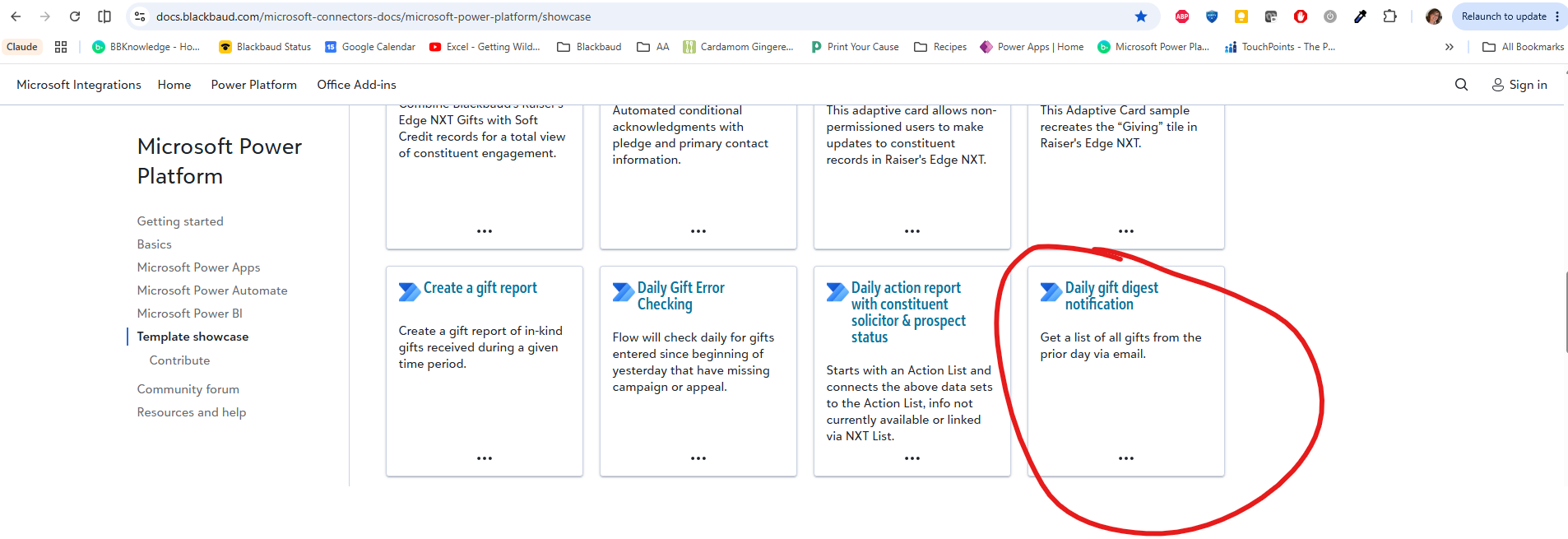The width and height of the screenshot is (1568, 539).
Task: Click the bookmark star icon
Action: 1141,16
